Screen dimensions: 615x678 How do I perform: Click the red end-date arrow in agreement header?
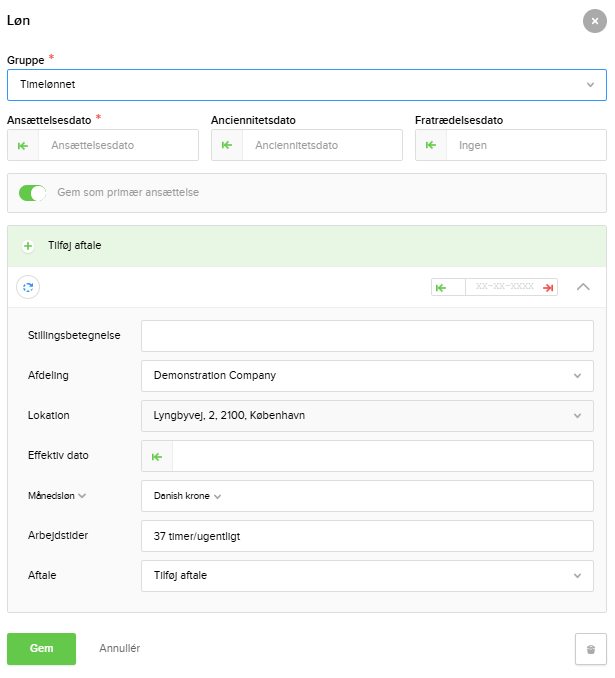(x=548, y=287)
